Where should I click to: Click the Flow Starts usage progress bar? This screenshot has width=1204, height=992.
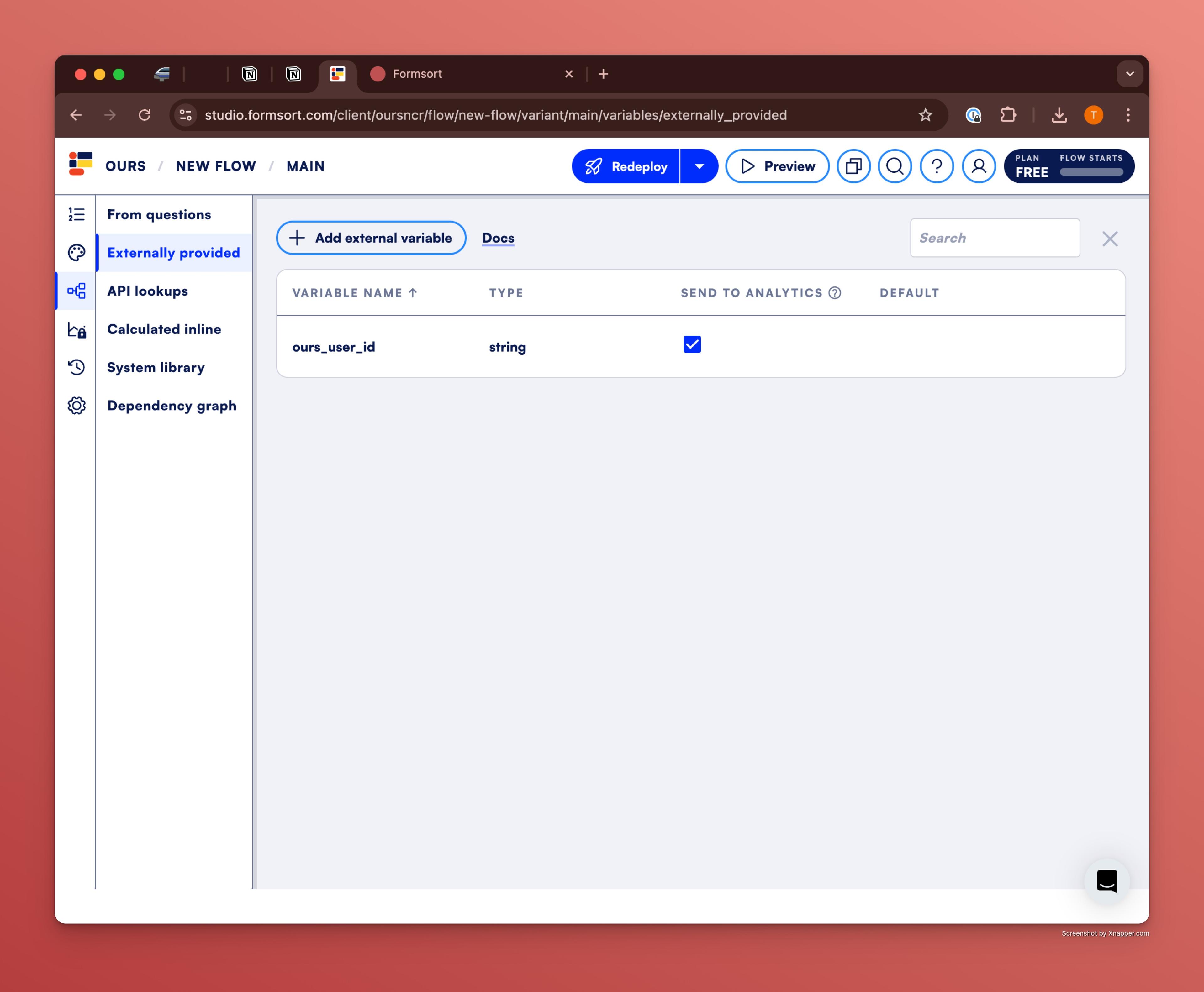(1091, 172)
